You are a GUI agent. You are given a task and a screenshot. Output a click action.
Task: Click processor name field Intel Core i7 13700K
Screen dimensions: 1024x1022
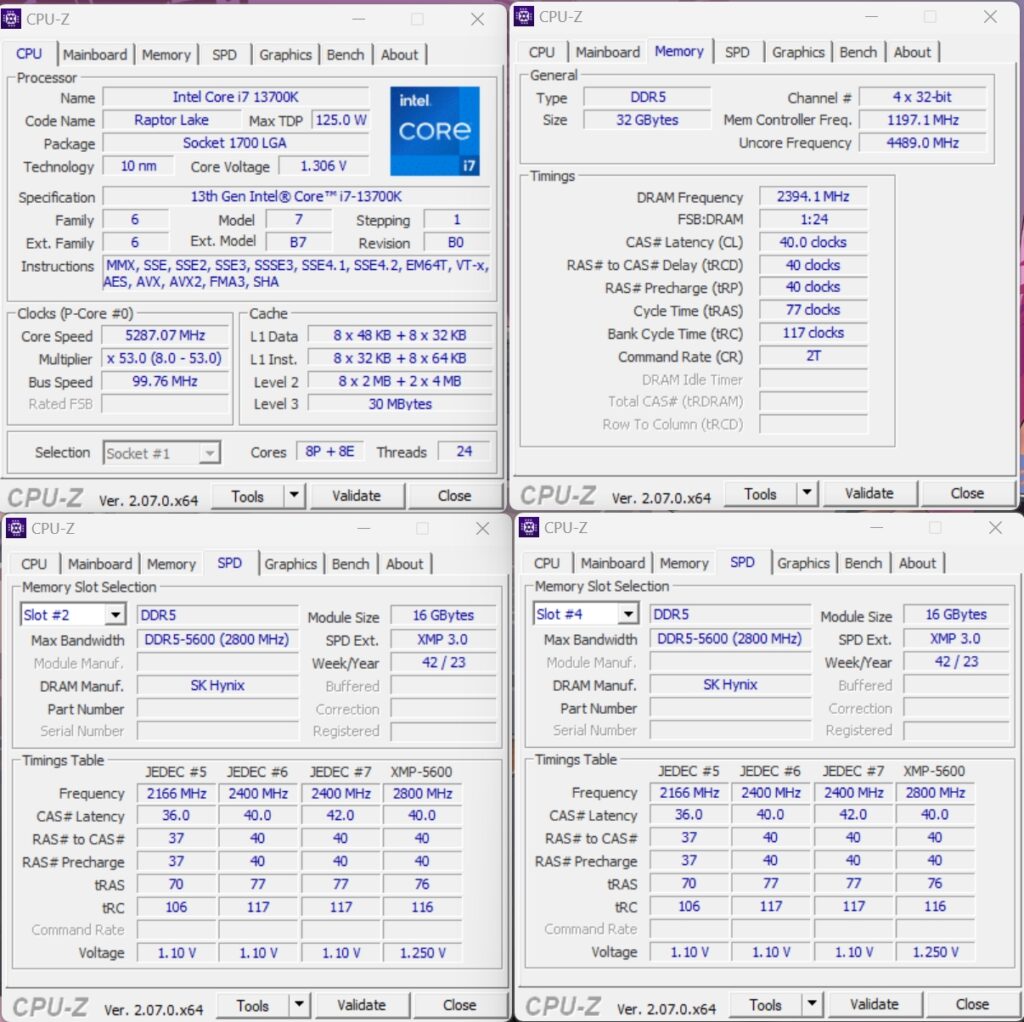pos(236,97)
